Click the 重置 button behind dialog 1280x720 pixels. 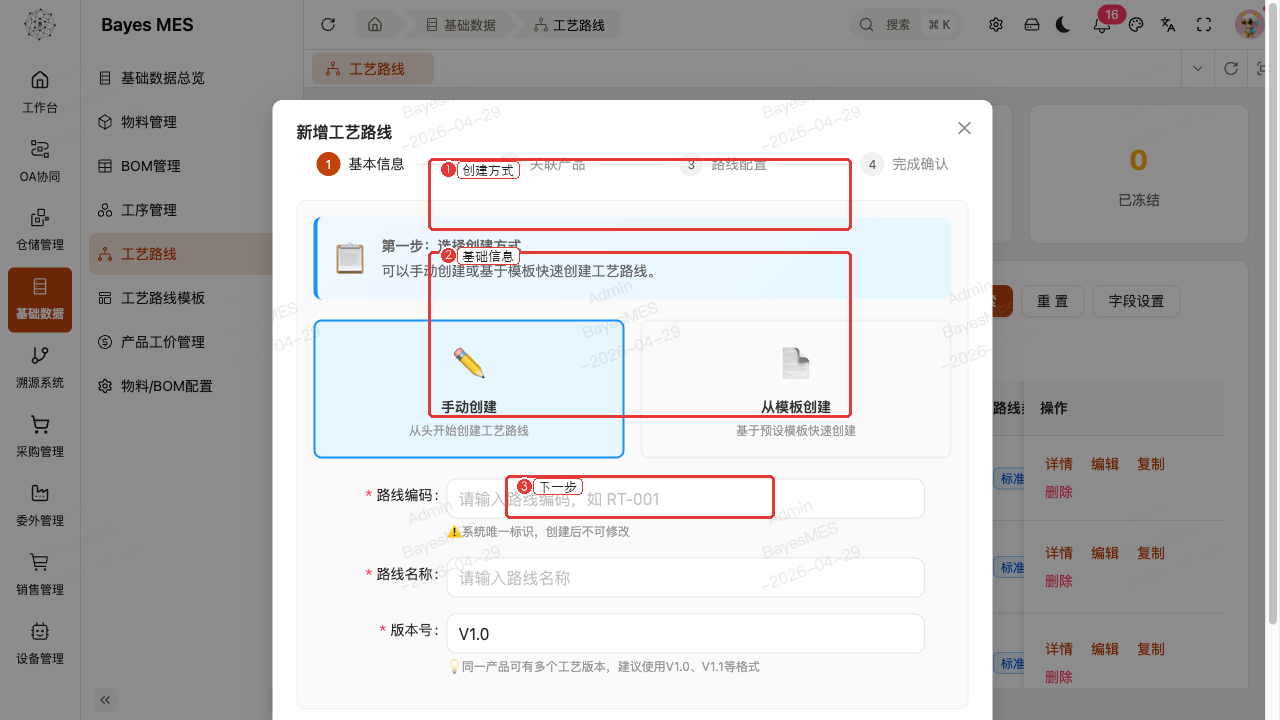pos(1052,301)
